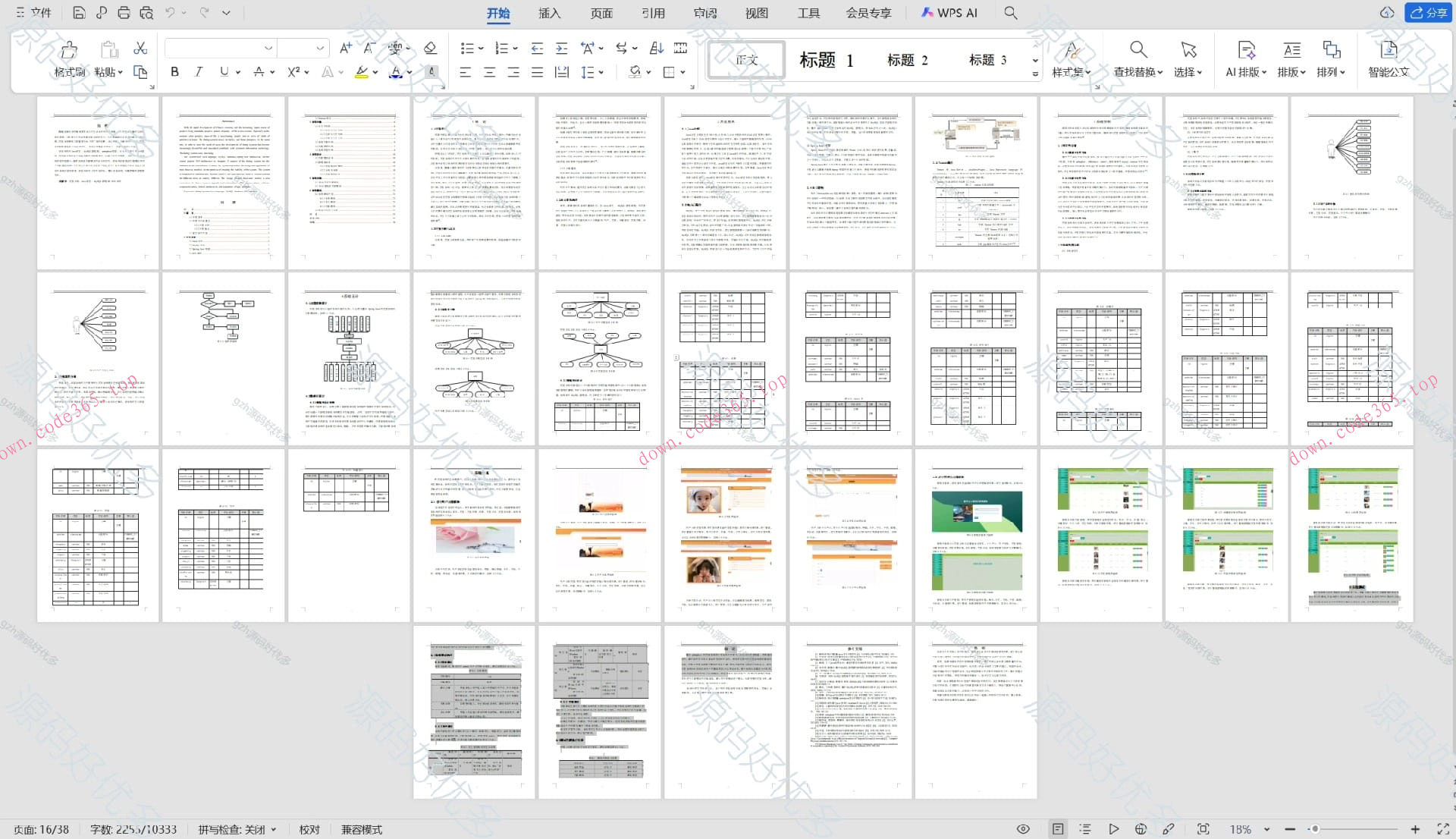
Task: Apply the 标题 1 heading style
Action: tap(826, 60)
